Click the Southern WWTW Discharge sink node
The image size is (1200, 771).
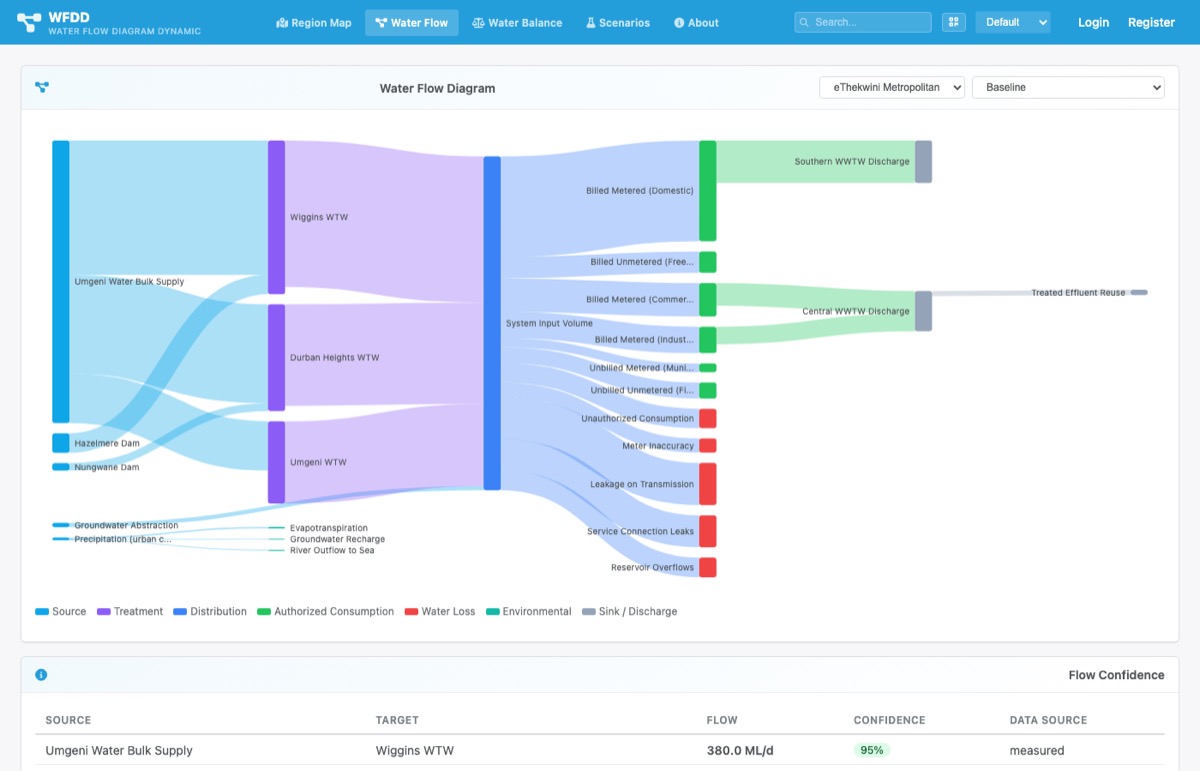tap(923, 162)
